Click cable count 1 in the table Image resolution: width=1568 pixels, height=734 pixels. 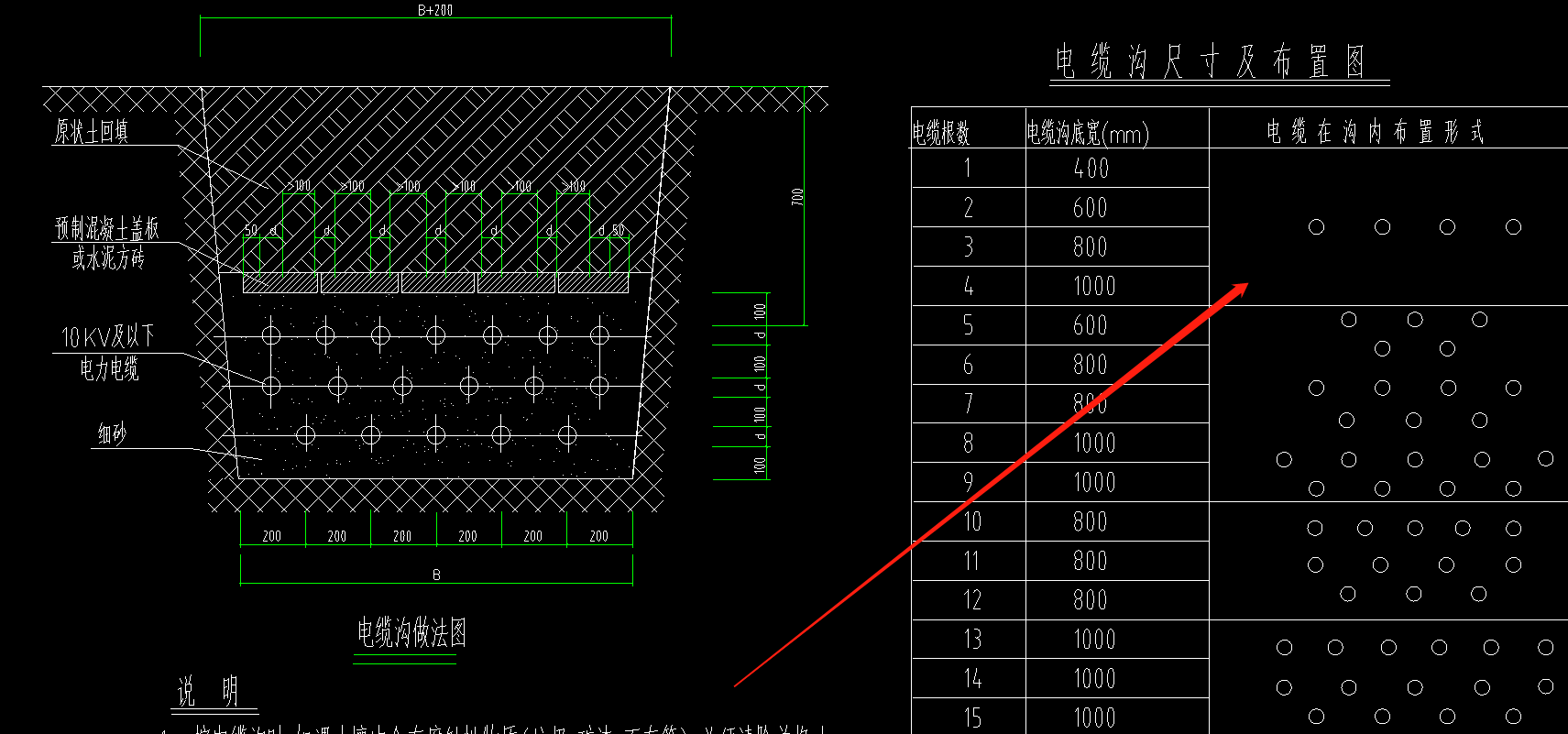pos(968,168)
